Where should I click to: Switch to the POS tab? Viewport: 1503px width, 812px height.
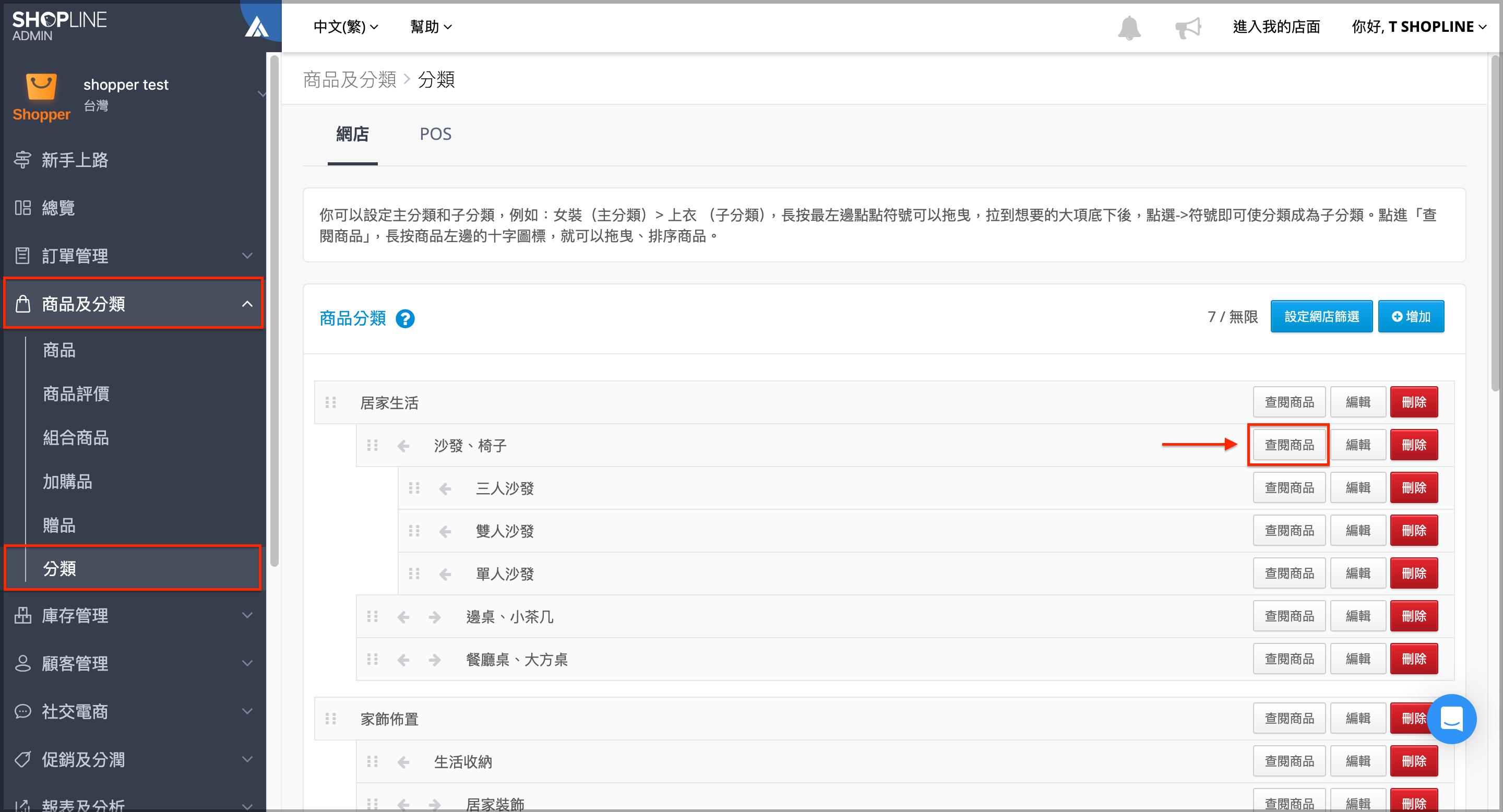pyautogui.click(x=435, y=134)
